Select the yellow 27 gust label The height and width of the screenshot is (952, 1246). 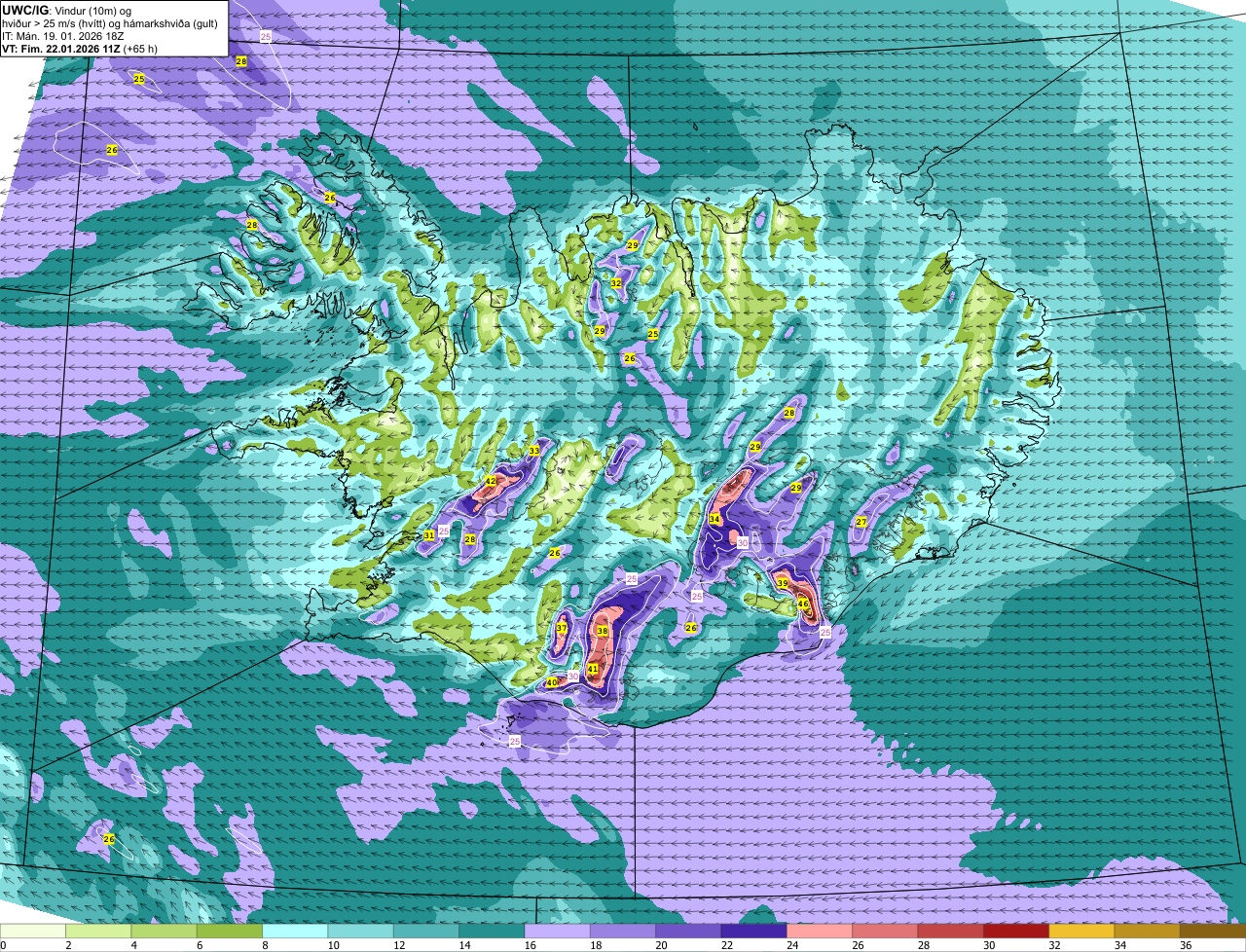tap(861, 522)
